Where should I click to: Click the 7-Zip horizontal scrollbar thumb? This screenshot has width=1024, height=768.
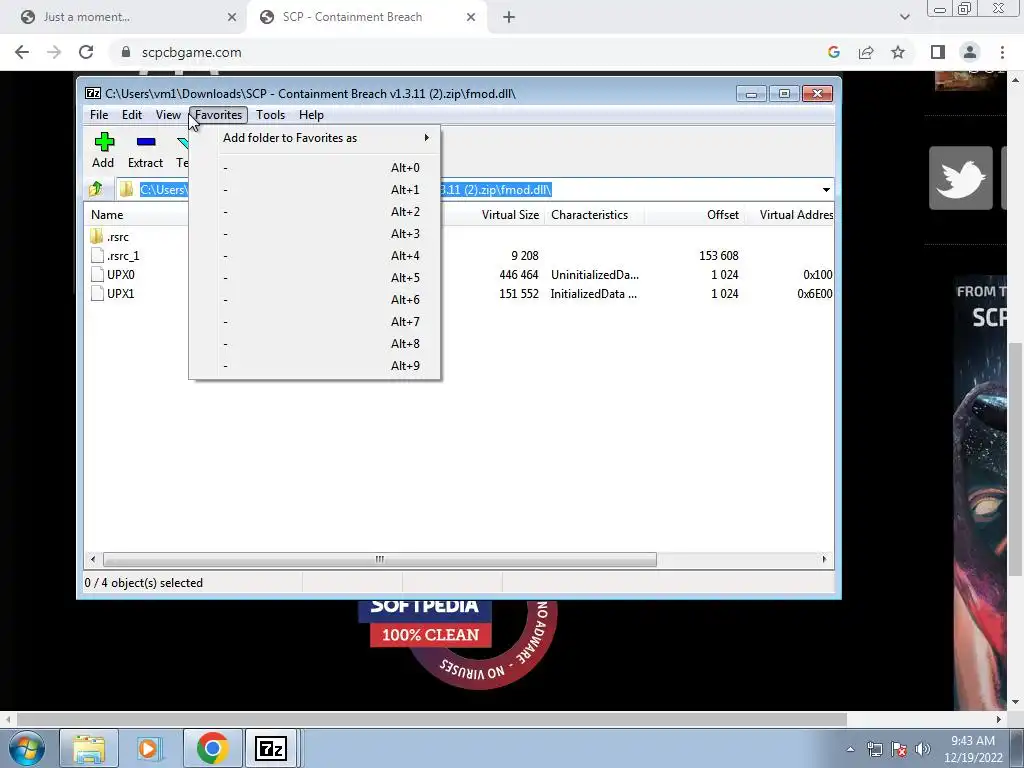click(379, 560)
